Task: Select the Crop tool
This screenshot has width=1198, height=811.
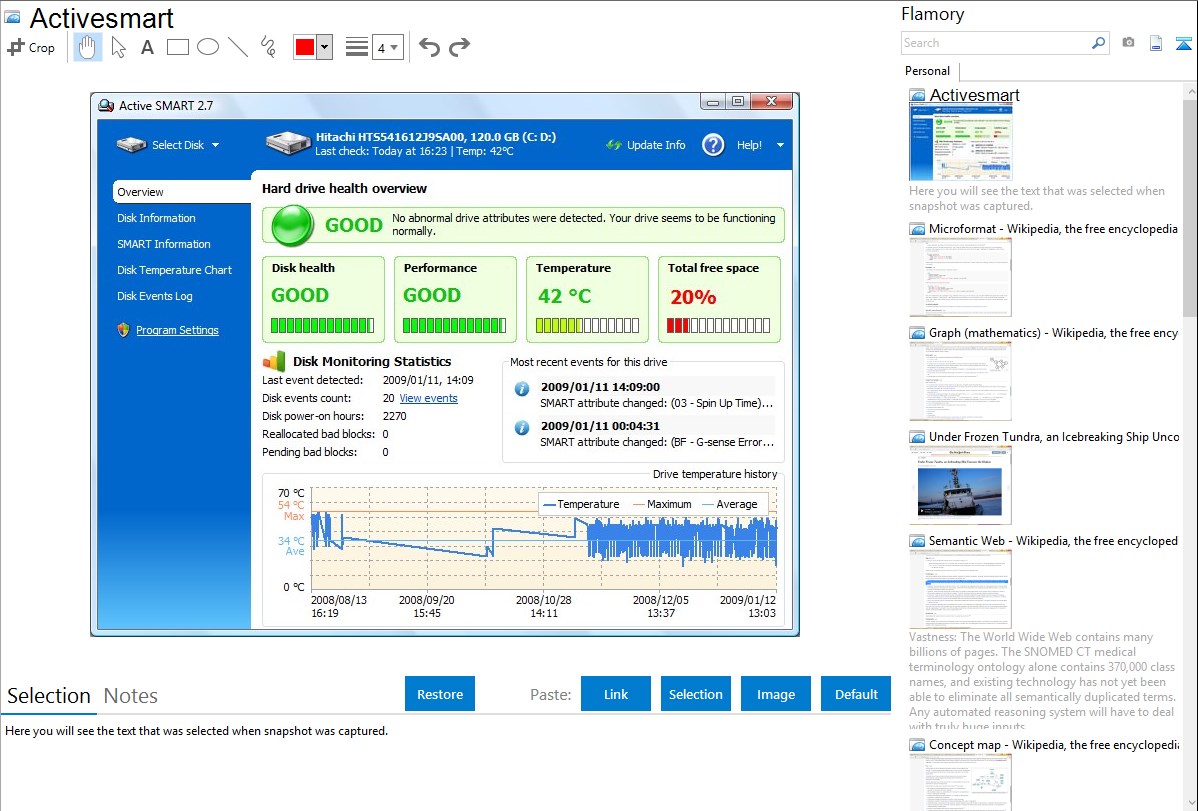Action: pyautogui.click(x=31, y=47)
